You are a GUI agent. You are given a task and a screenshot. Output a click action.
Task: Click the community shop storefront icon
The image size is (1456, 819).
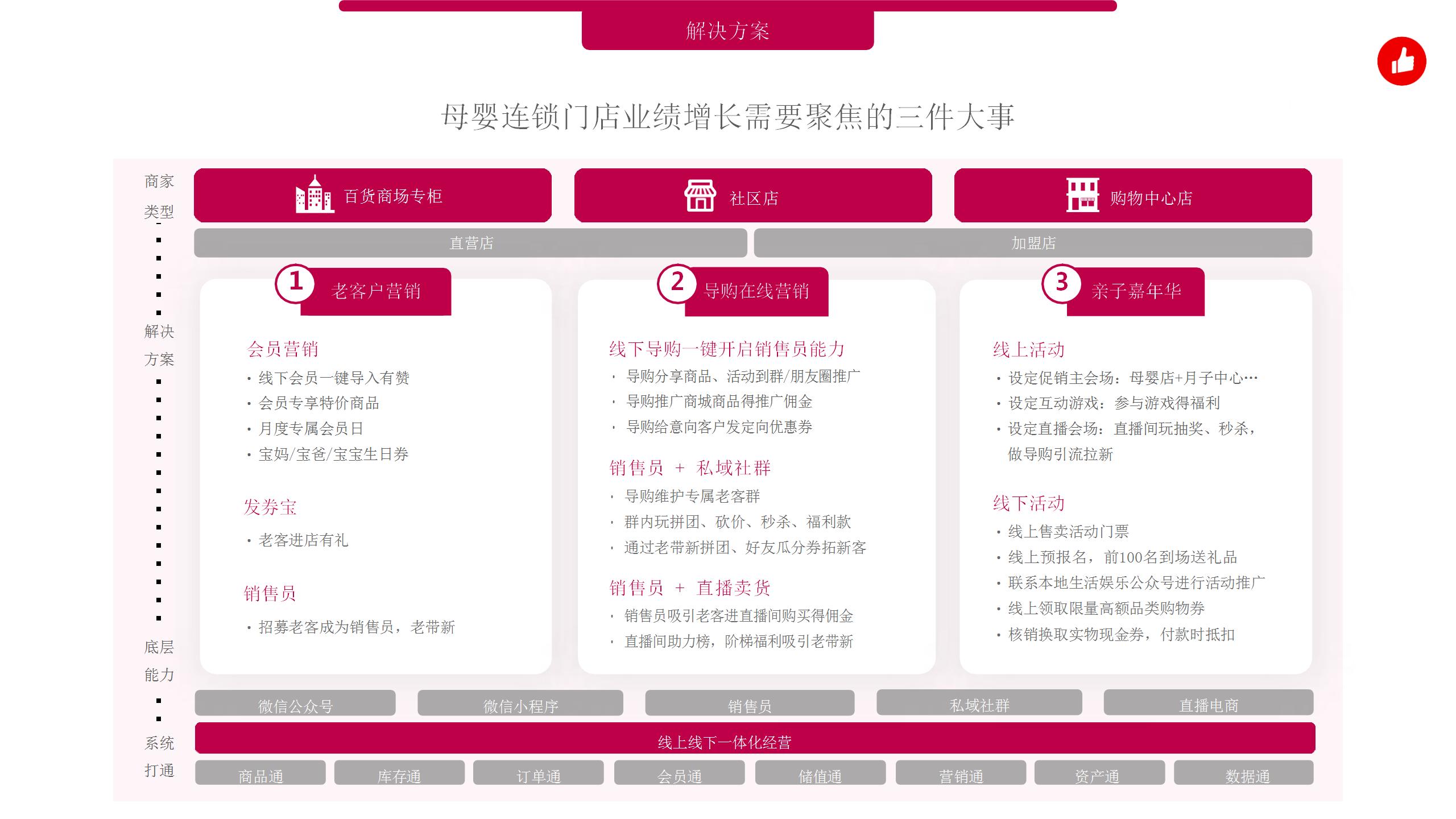(700, 196)
